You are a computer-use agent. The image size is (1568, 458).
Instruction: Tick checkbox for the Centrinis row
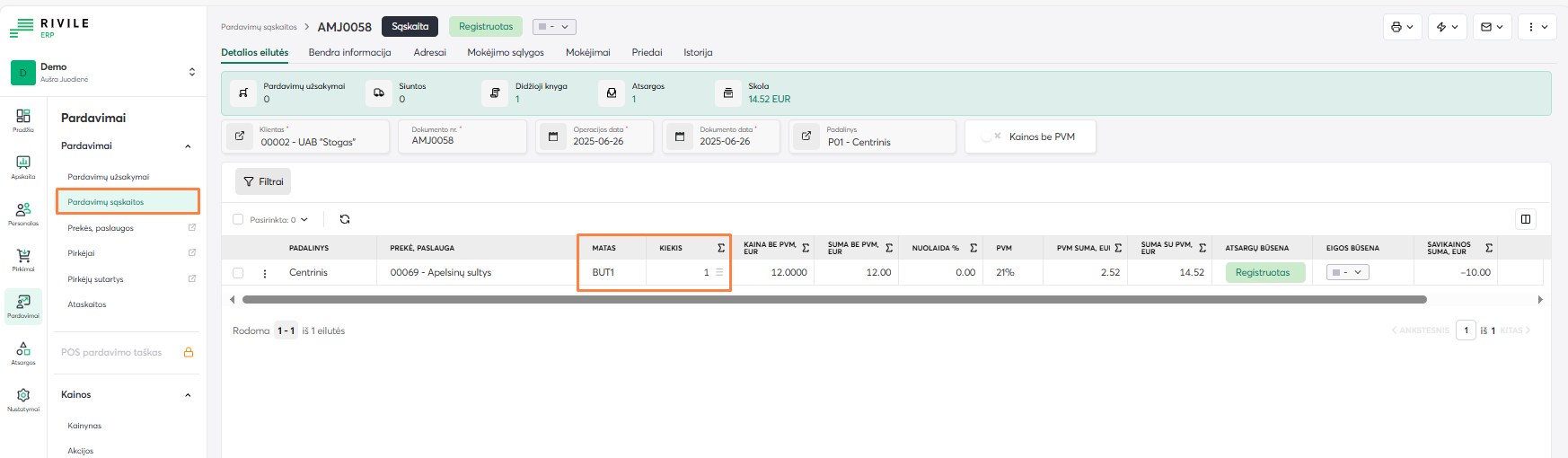(x=238, y=273)
